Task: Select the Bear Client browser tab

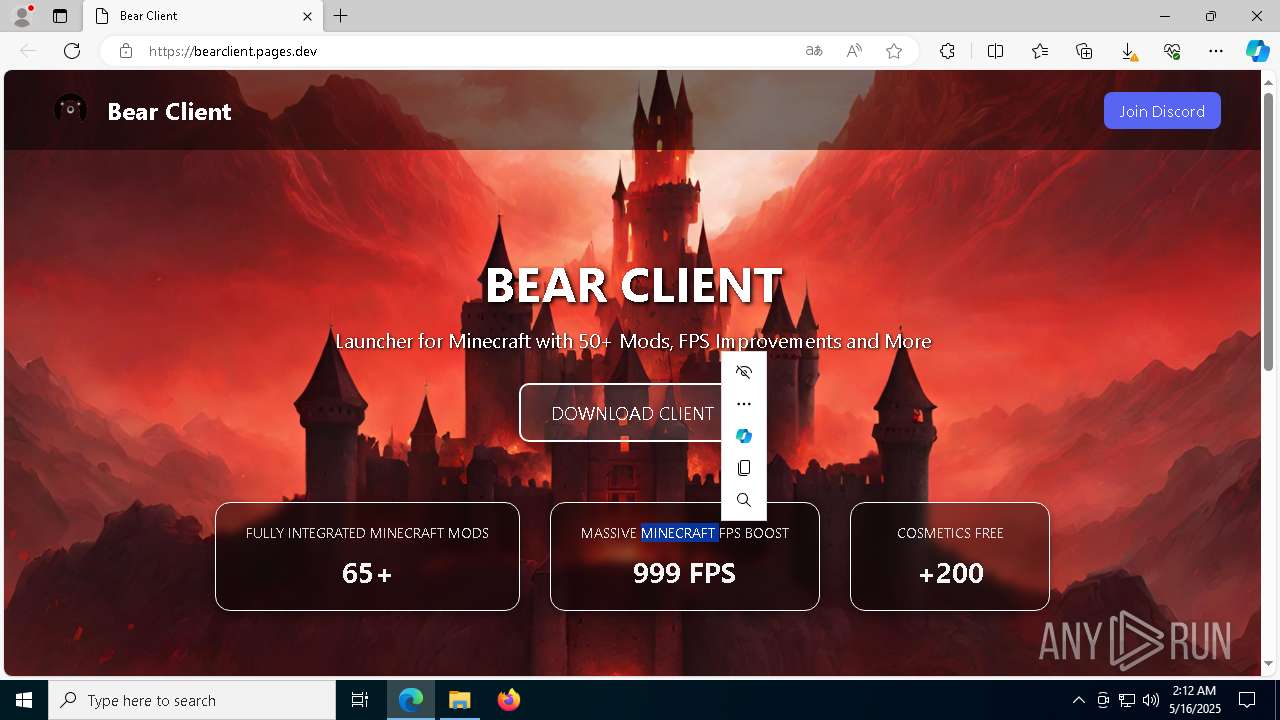Action: click(x=203, y=16)
